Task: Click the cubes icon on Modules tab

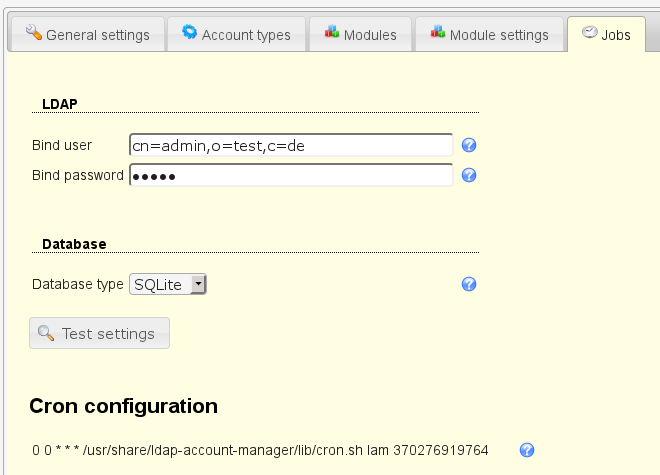Action: pyautogui.click(x=331, y=33)
